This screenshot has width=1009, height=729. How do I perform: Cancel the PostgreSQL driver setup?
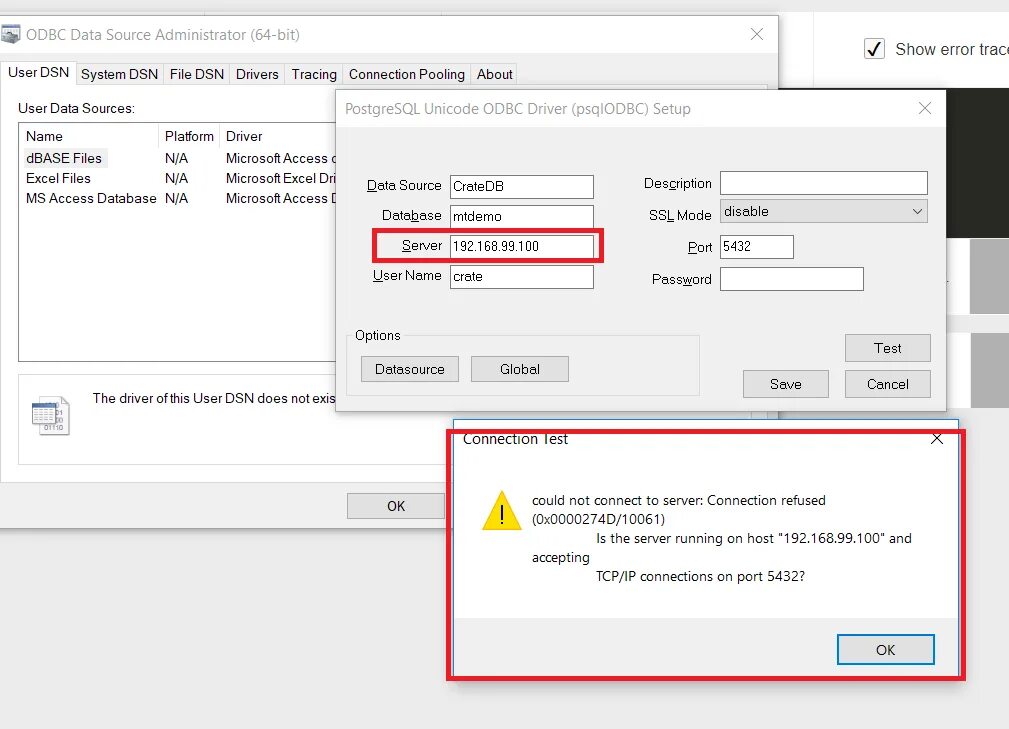[887, 384]
